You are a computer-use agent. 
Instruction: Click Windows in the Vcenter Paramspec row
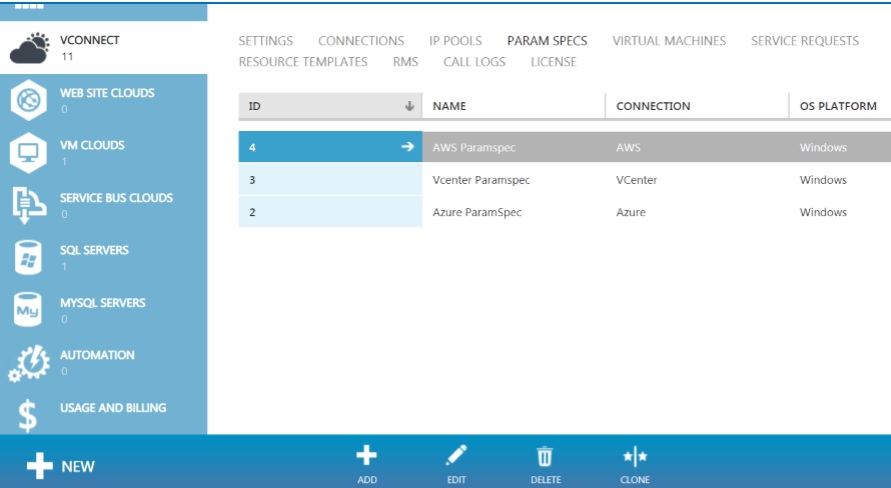coord(823,180)
